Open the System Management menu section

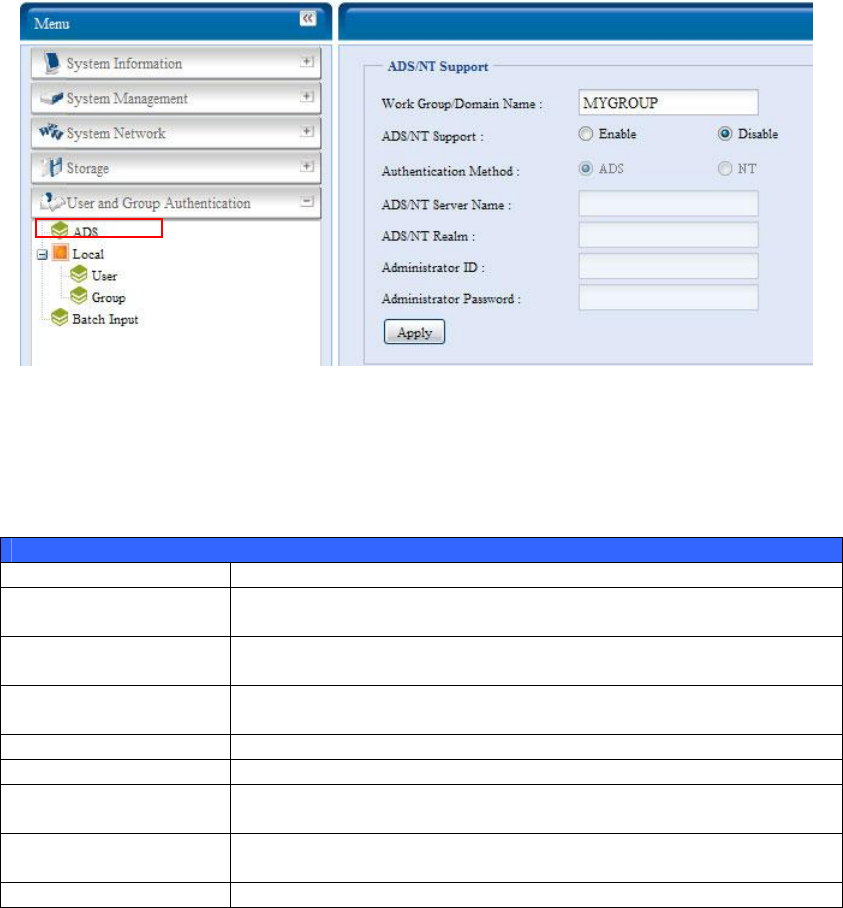click(176, 98)
